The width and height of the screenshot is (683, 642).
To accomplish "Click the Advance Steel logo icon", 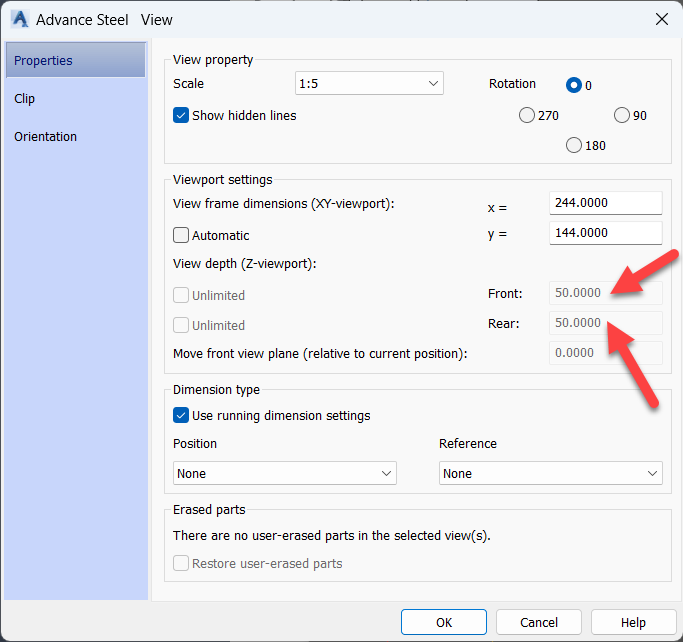I will pyautogui.click(x=20, y=20).
